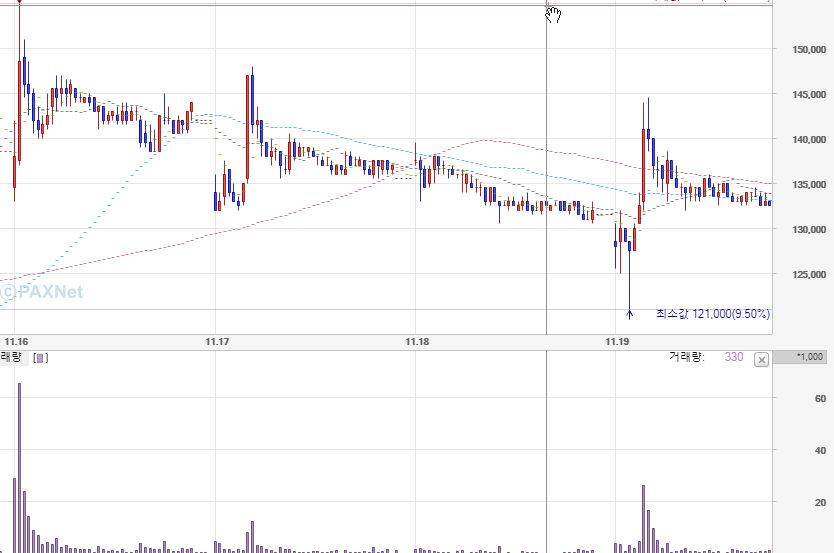Screen dimensions: 834x553
Task: Click the *1,000 volume scale label
Action: tap(809, 357)
